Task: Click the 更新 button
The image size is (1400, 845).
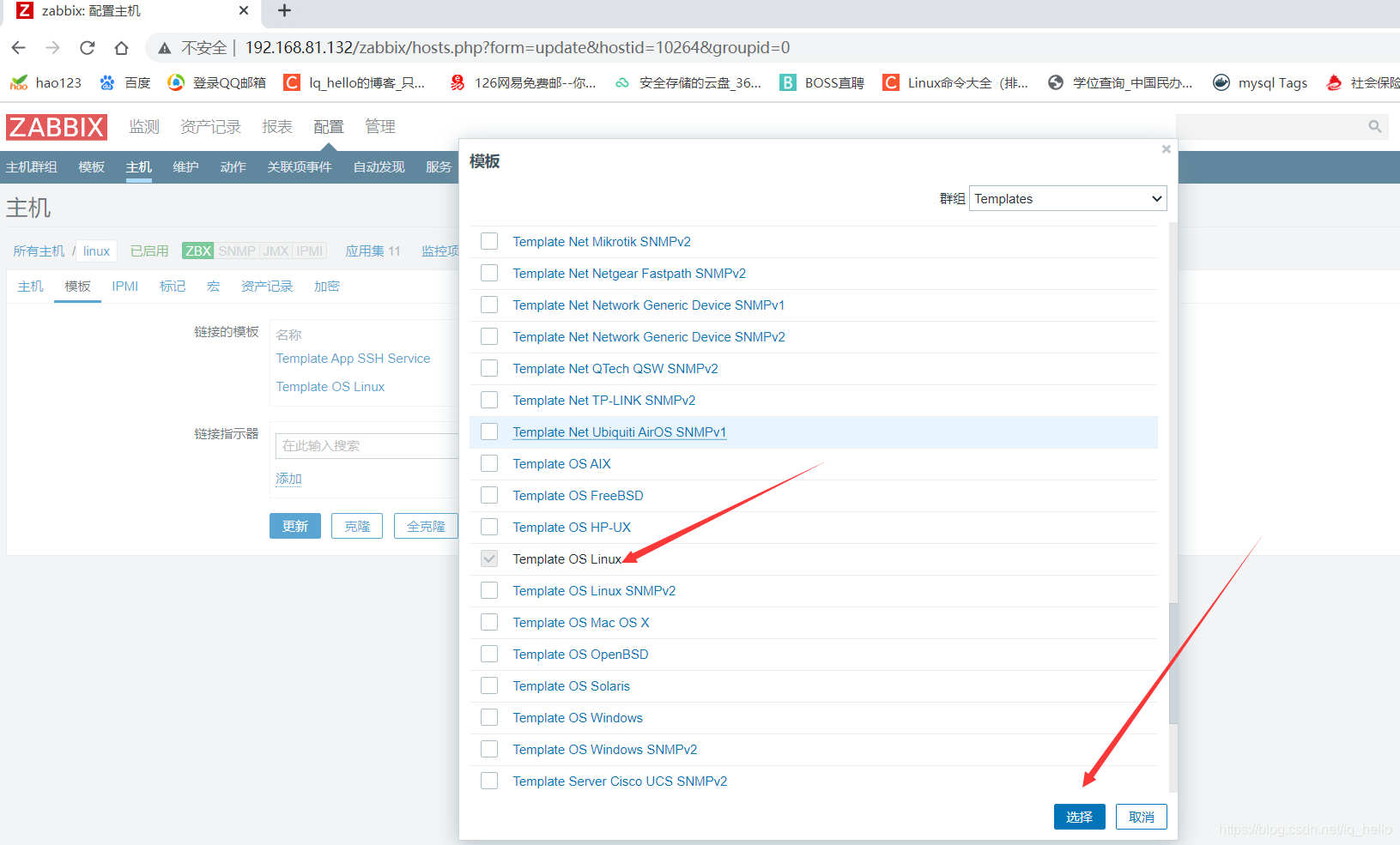Action: click(x=295, y=526)
